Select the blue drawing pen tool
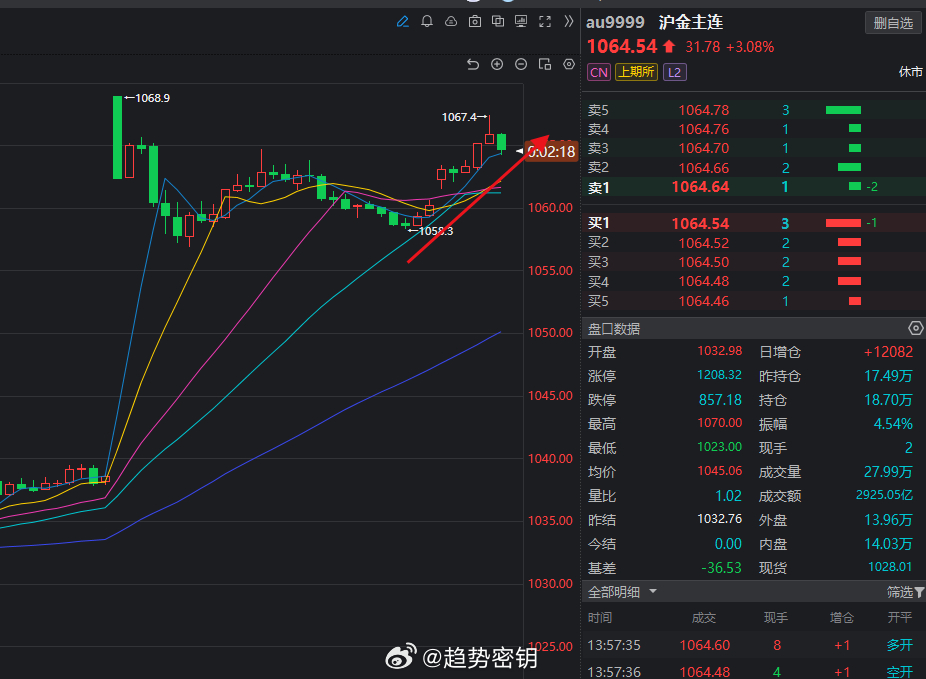 [403, 21]
